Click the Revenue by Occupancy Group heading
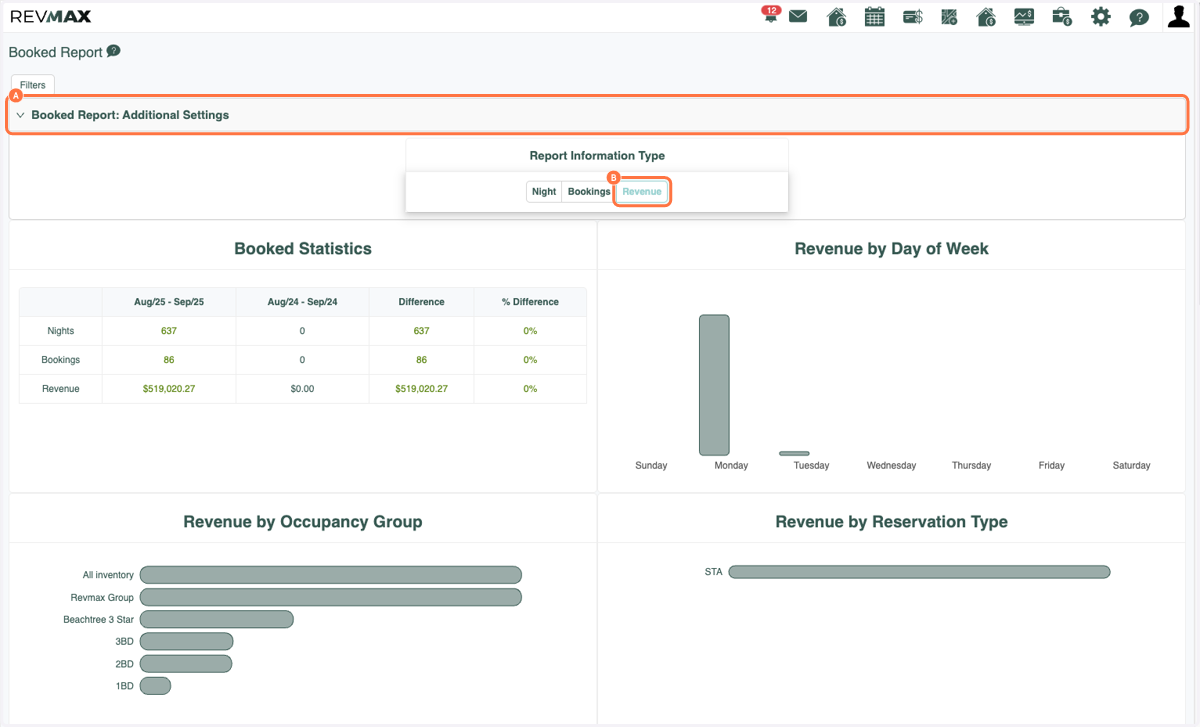1200x727 pixels. 303,522
